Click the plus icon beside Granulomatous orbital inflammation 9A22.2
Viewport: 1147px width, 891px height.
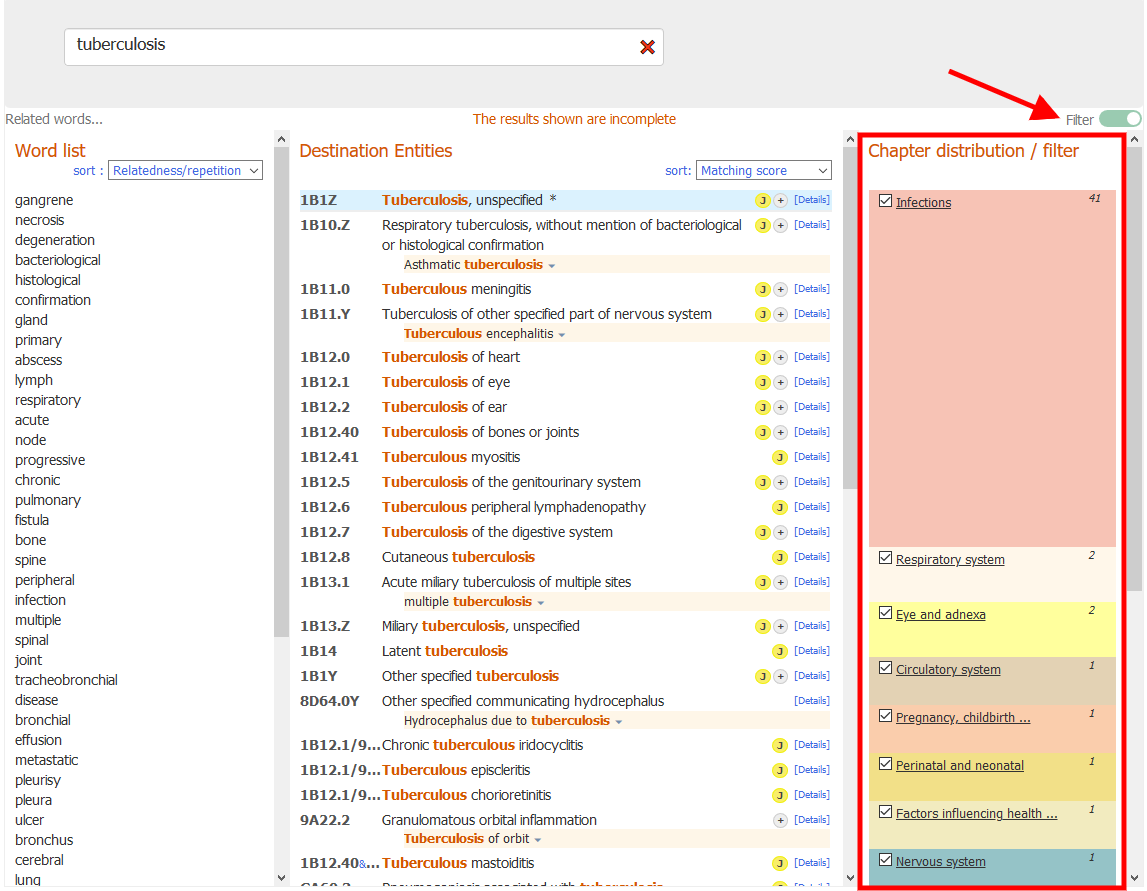pyautogui.click(x=779, y=819)
